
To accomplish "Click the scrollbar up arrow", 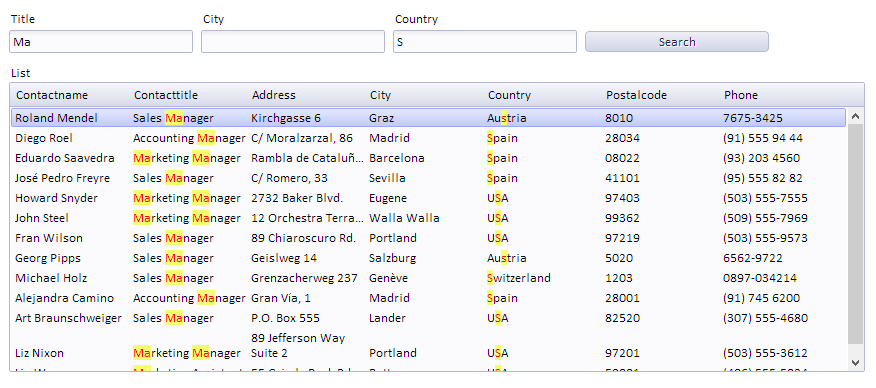I will [855, 117].
